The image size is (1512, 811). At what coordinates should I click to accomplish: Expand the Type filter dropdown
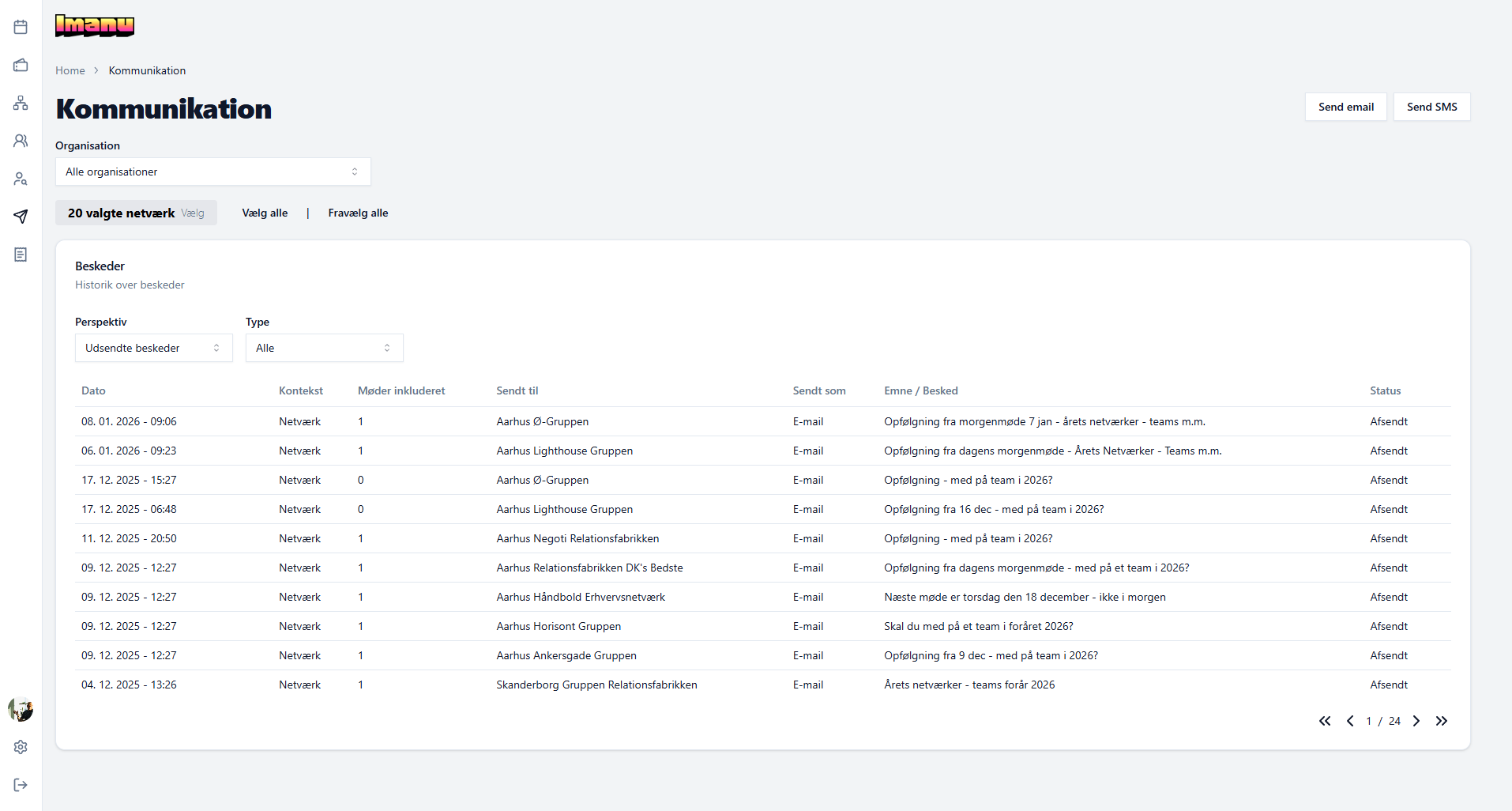point(324,348)
